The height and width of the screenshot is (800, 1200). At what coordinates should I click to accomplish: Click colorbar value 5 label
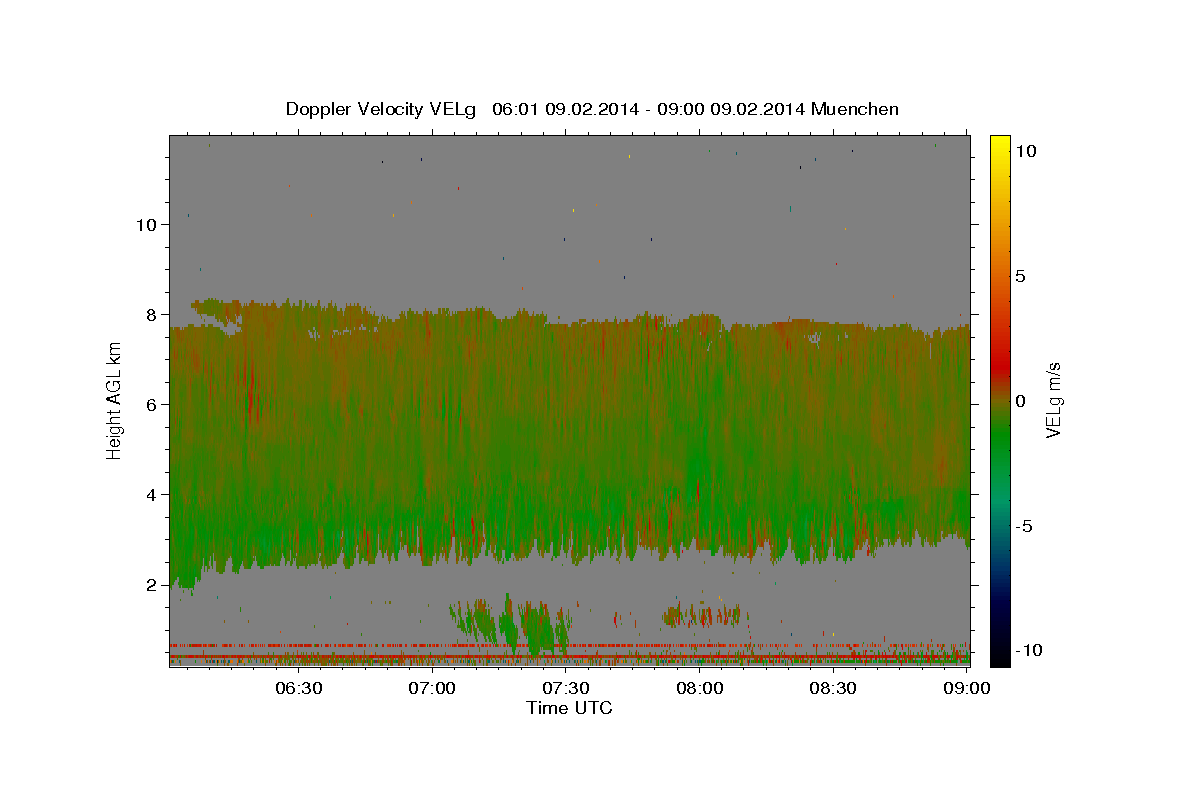(x=1021, y=276)
